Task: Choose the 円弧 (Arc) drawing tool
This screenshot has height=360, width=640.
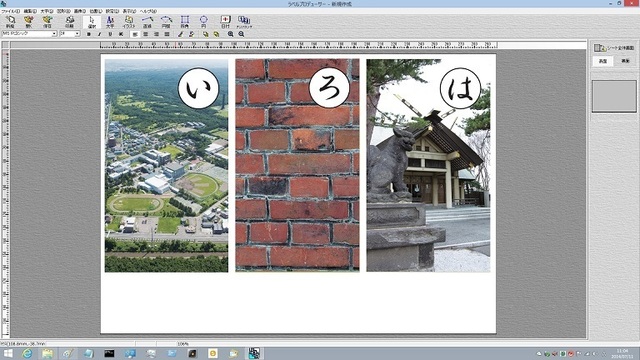Action: (166, 22)
